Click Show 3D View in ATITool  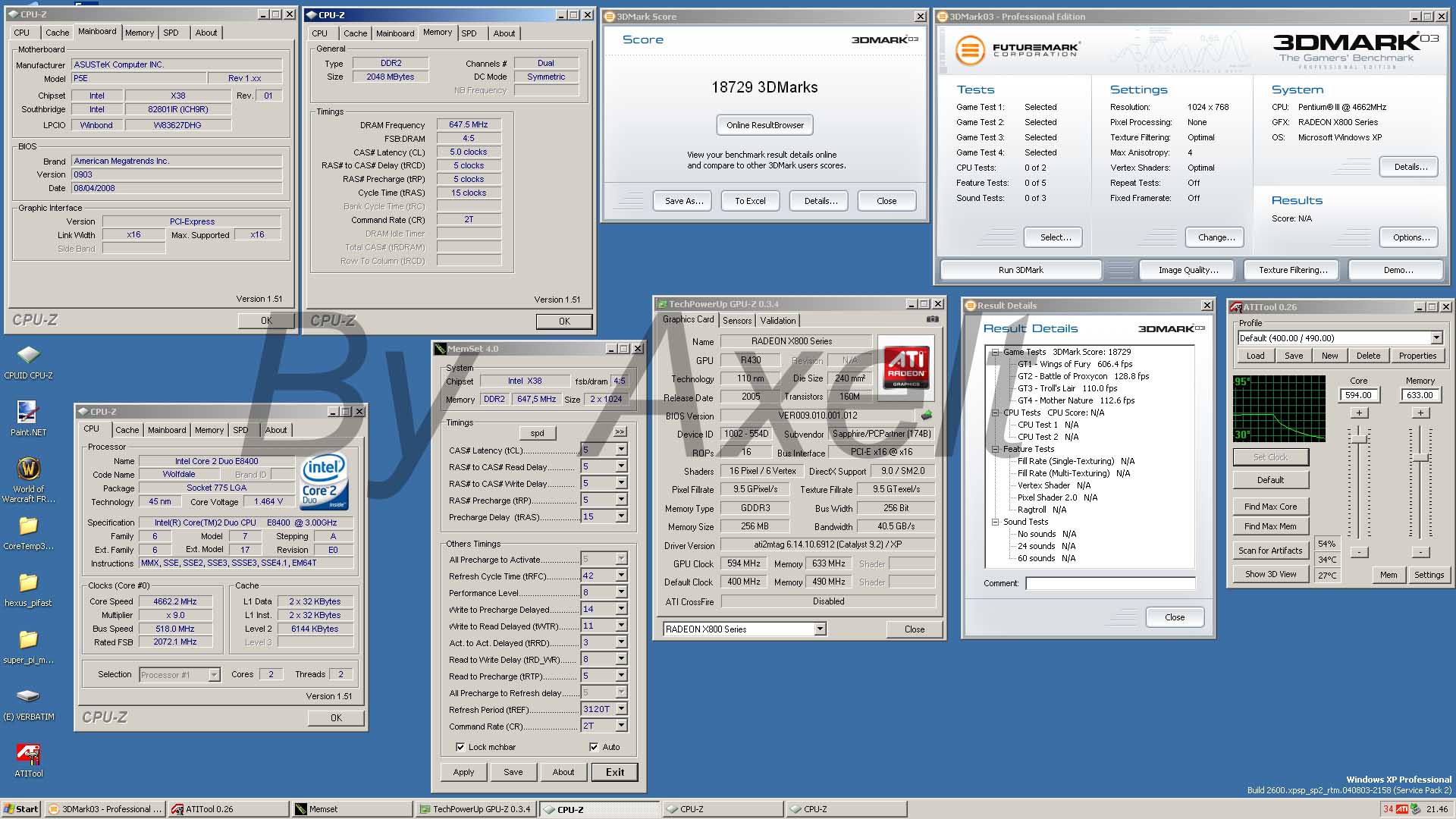1270,574
